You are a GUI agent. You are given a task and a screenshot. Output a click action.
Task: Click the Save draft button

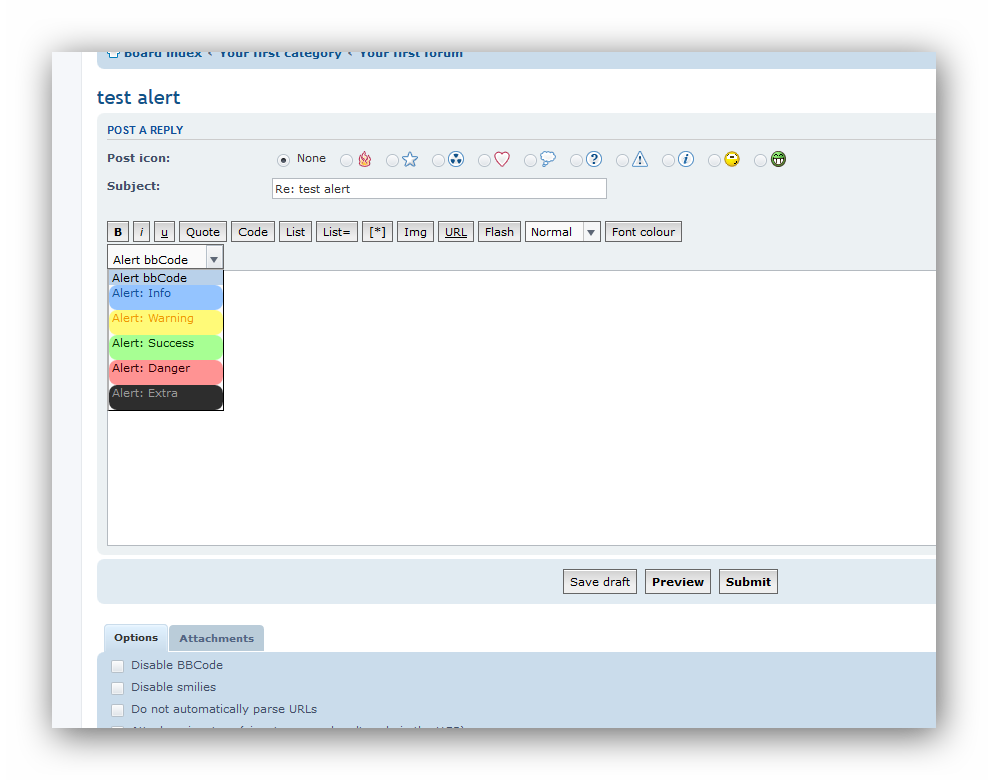click(600, 582)
